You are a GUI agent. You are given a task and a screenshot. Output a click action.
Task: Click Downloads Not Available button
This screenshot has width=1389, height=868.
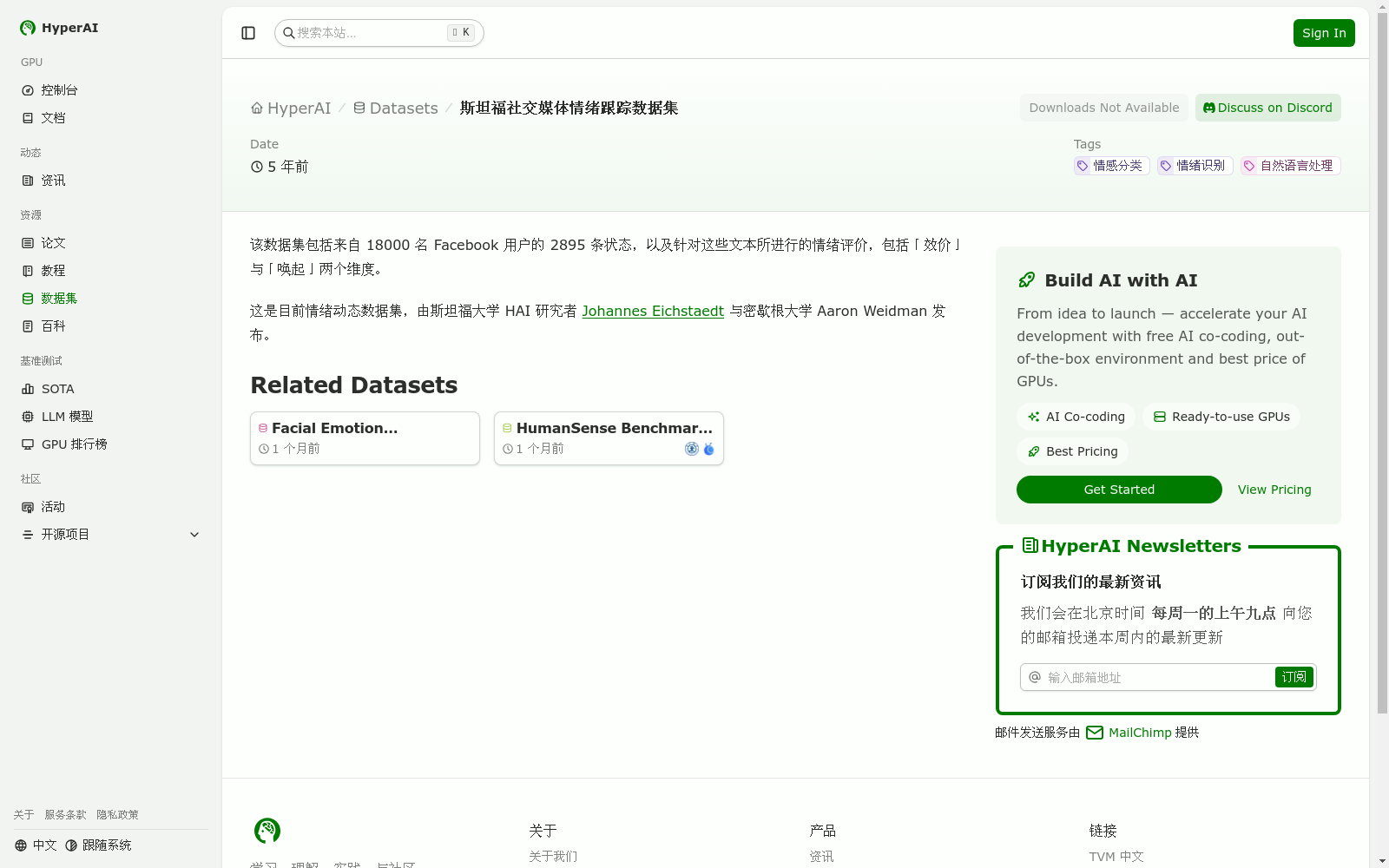(1104, 108)
